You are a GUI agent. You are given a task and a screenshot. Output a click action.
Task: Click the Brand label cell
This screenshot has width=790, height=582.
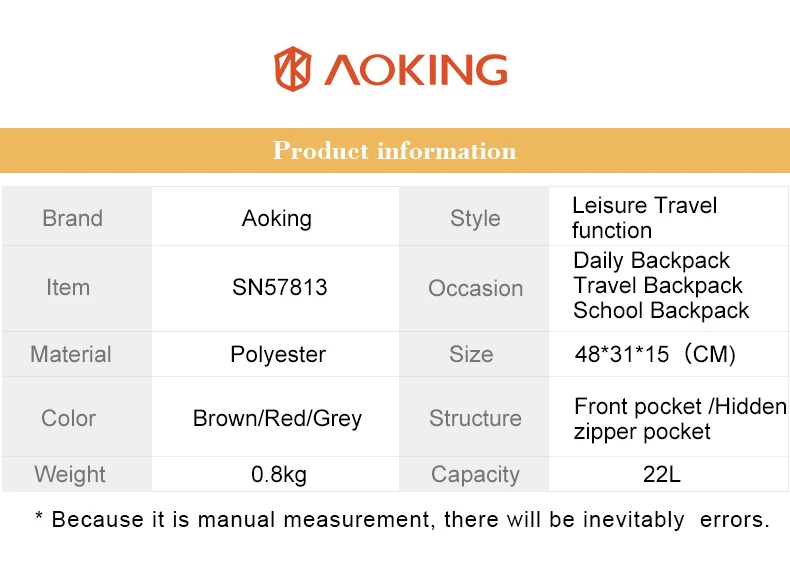coord(77,217)
